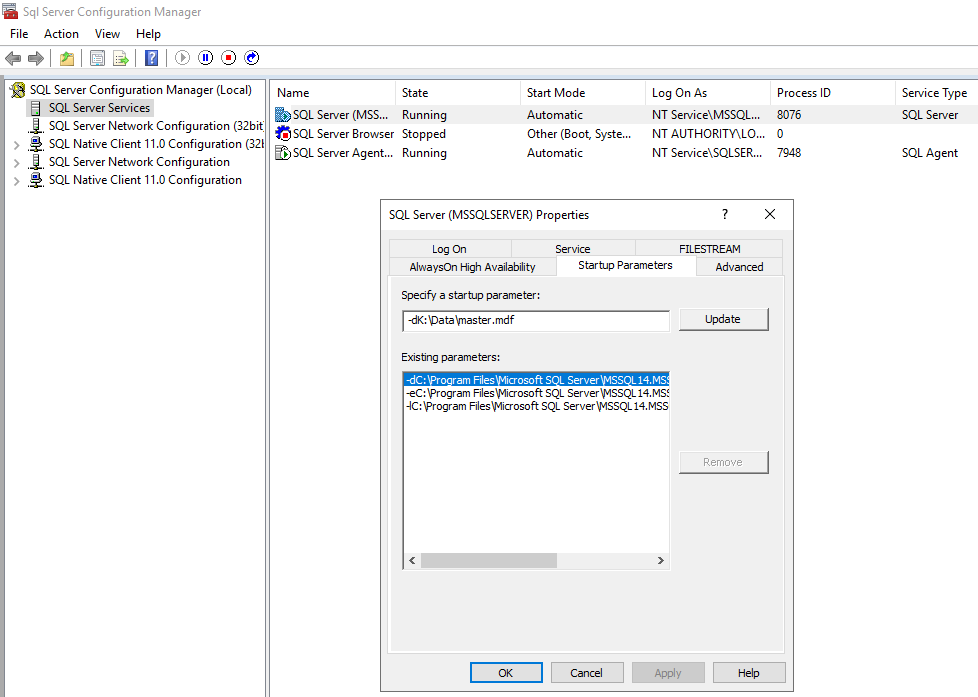Click the Export List toolbar icon
This screenshot has width=978, height=697.
click(121, 57)
